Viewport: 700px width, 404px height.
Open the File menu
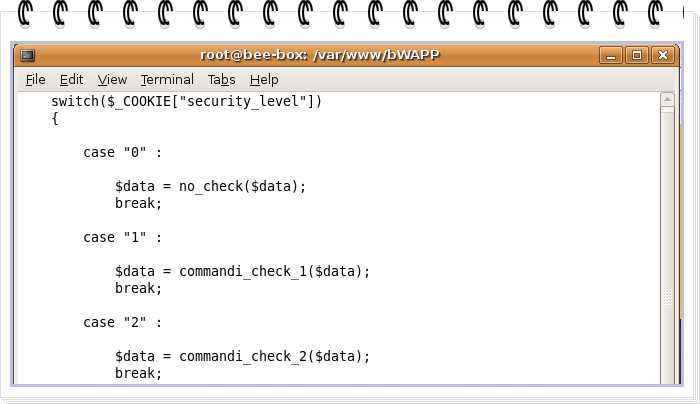pos(35,79)
